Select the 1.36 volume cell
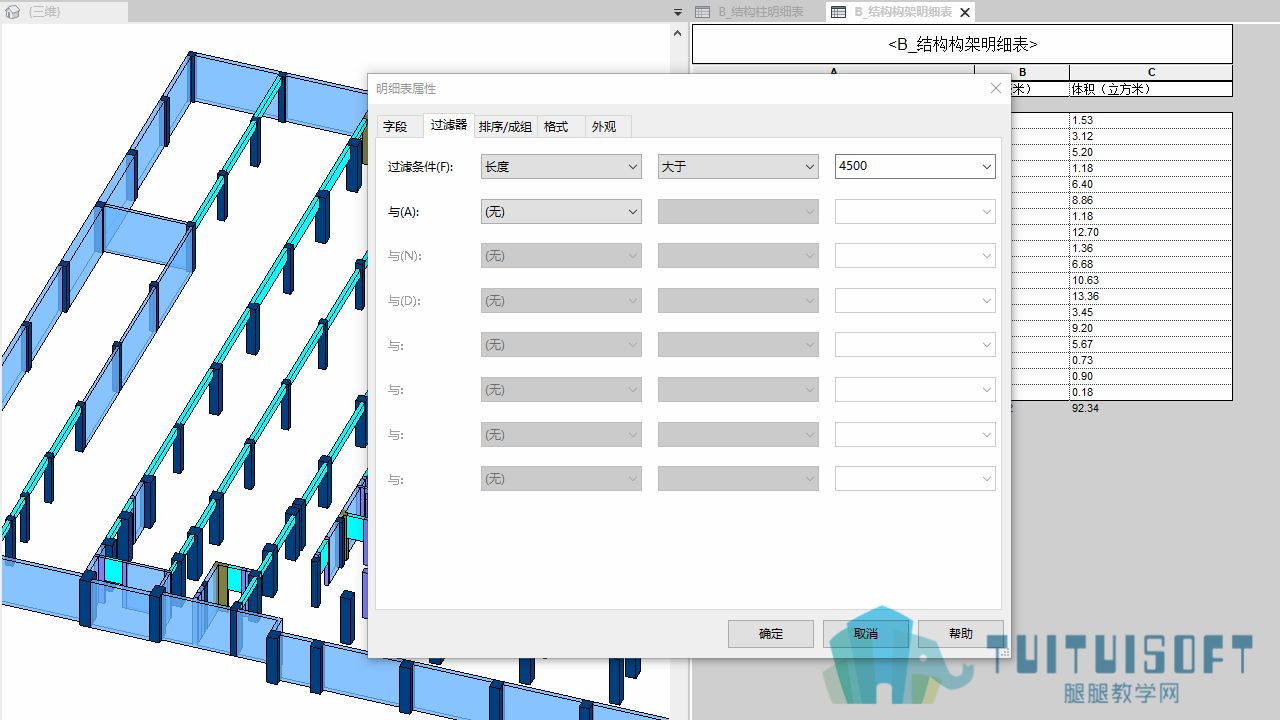 point(1151,248)
